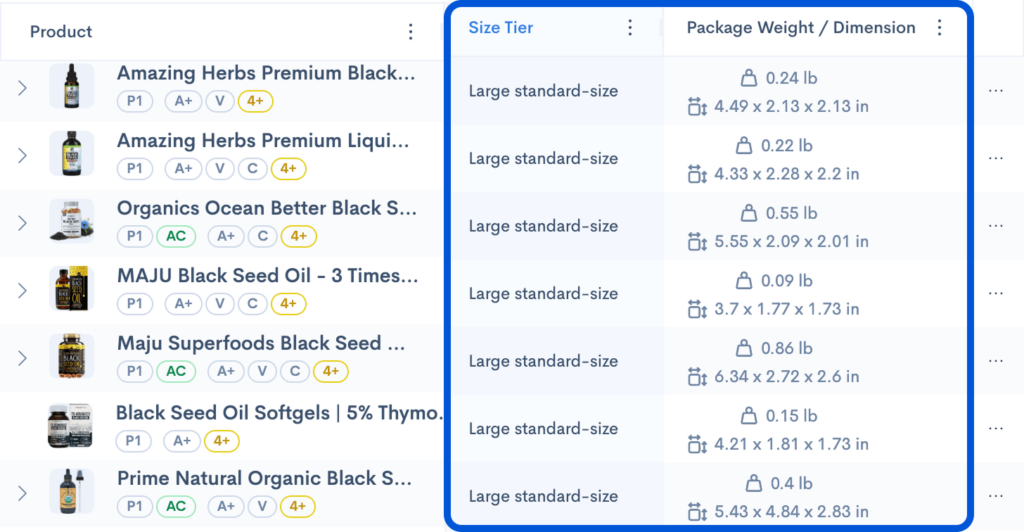Screen dimensions: 1024x532
Task: Expand the Prime Natural Organic Black row
Action: pos(23,493)
